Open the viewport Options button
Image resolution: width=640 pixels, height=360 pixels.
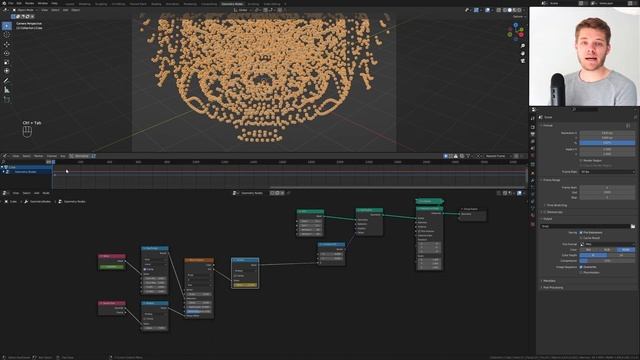point(518,16)
